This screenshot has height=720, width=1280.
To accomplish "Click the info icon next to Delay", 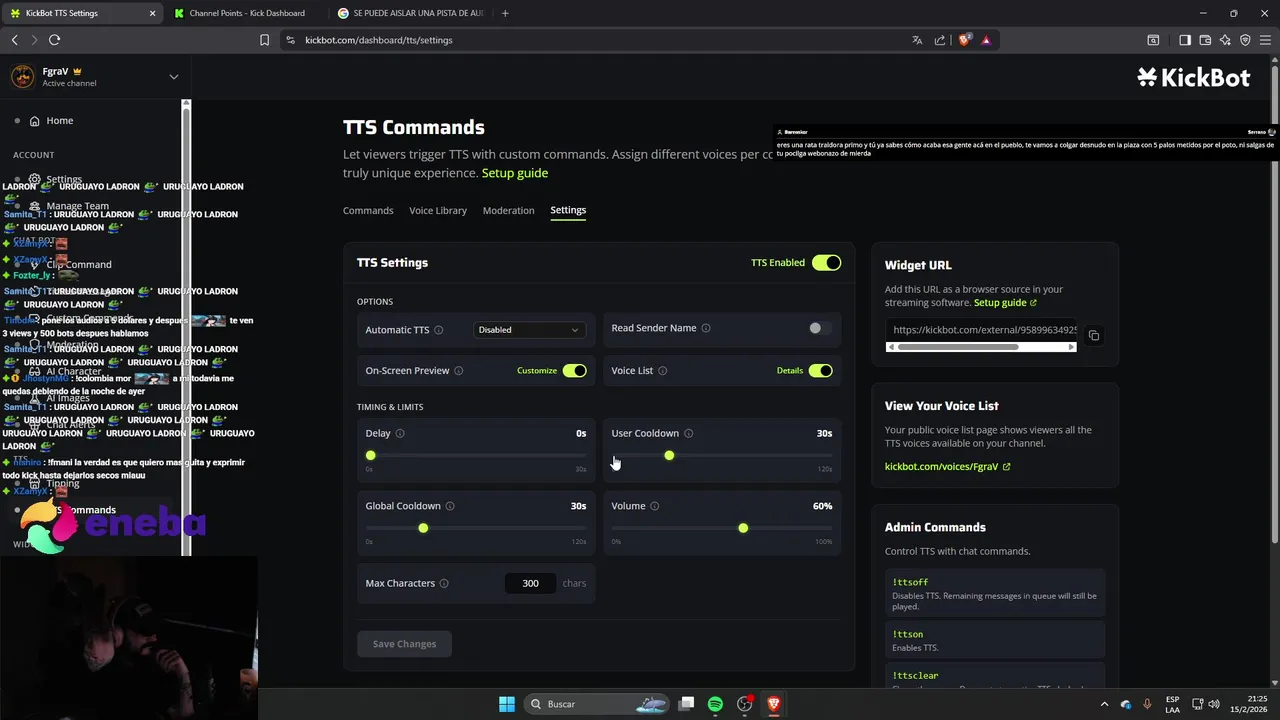I will (400, 433).
